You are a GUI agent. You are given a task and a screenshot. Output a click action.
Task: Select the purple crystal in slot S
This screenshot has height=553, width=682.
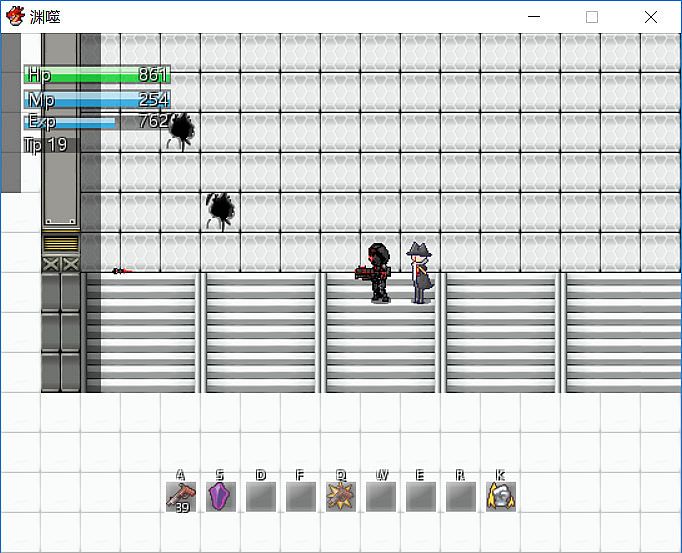(x=221, y=496)
